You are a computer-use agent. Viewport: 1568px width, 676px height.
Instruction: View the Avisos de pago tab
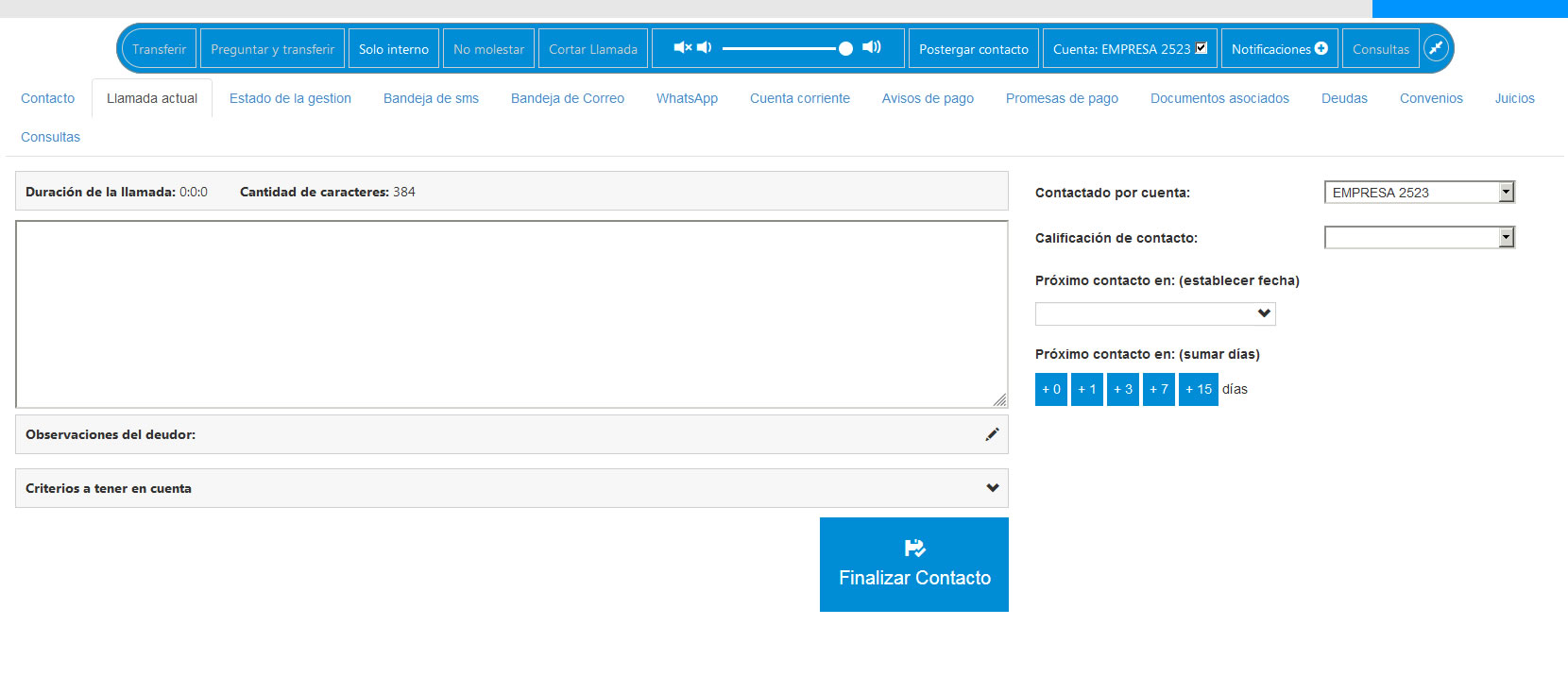[928, 98]
